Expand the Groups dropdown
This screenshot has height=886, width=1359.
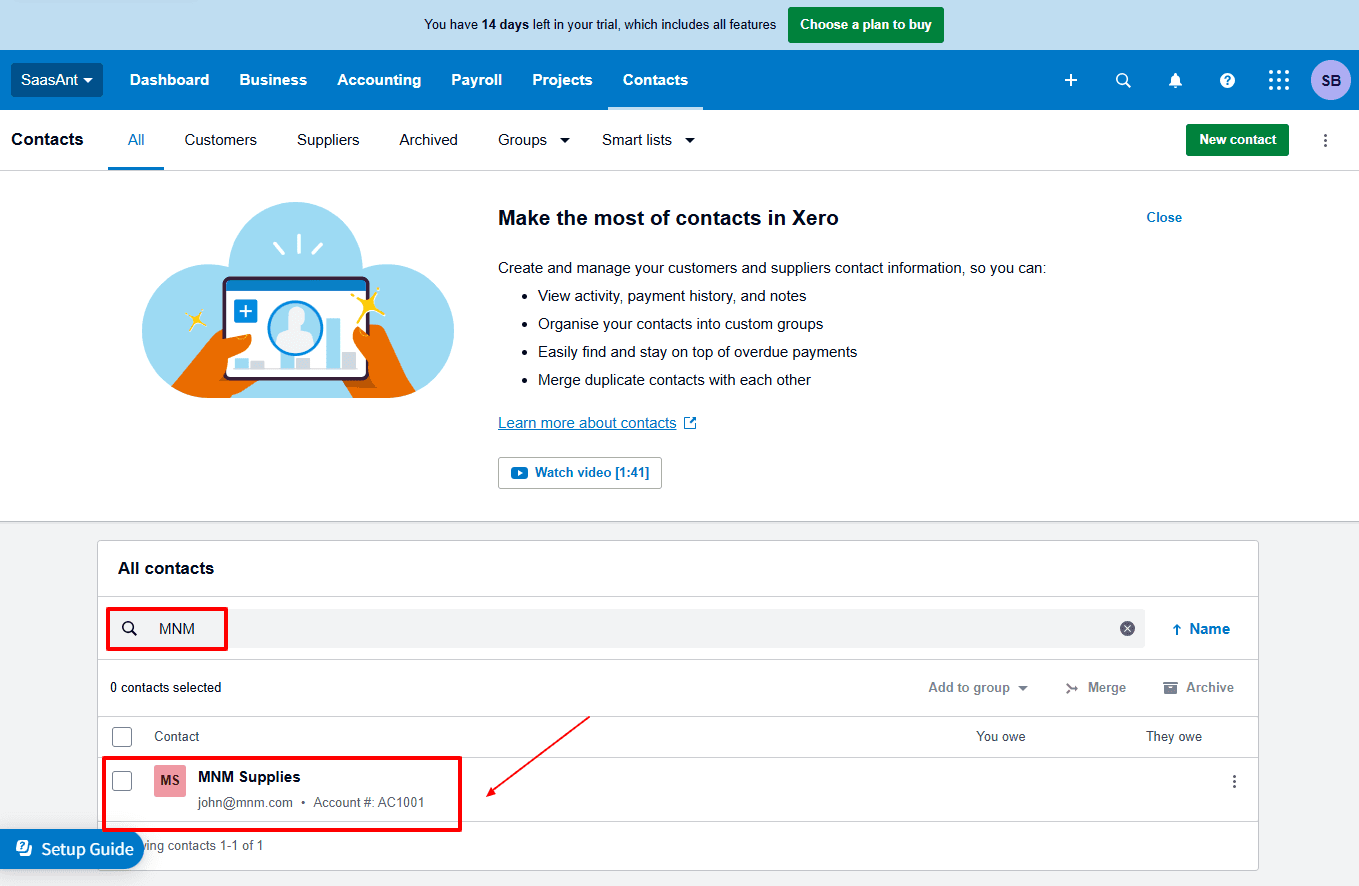point(533,140)
